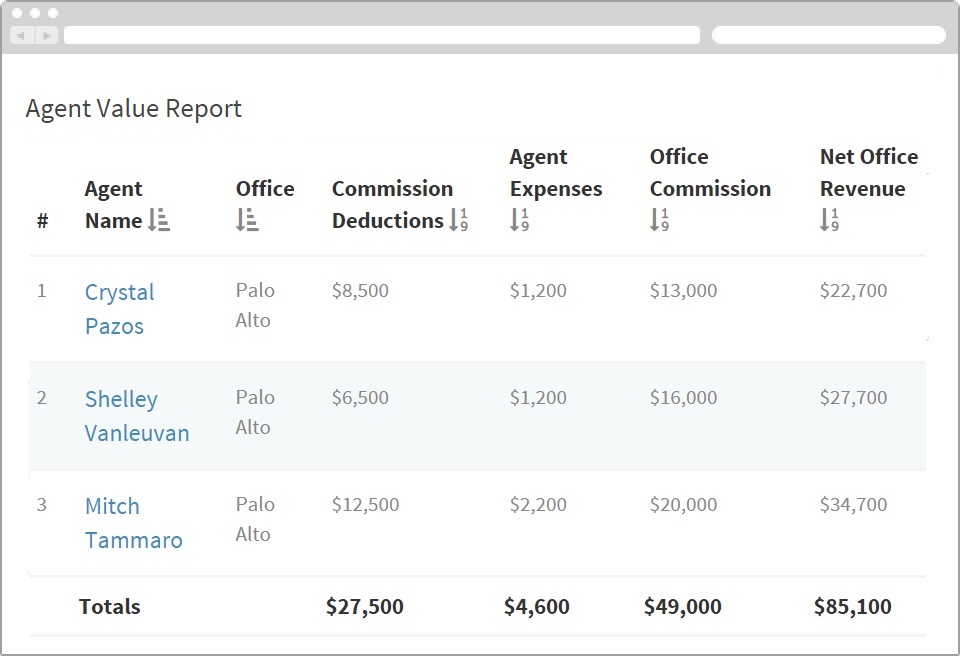Viewport: 962px width, 656px height.
Task: Click the Office Commission sort icon
Action: coord(658,221)
